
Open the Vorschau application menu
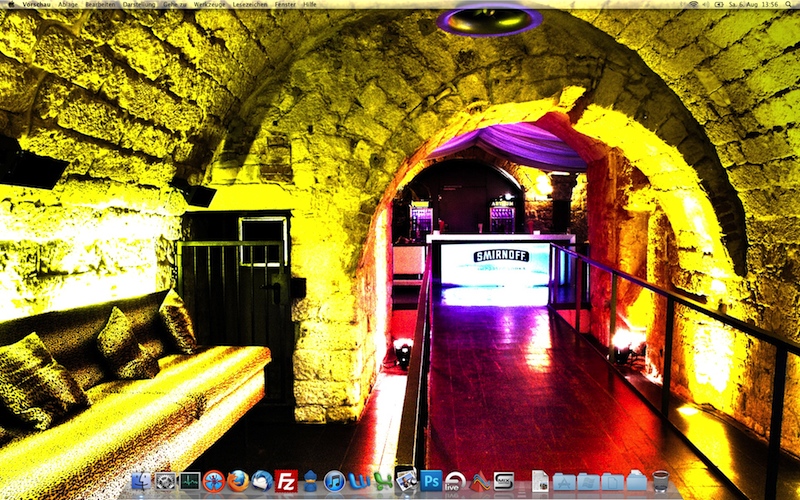pyautogui.click(x=36, y=5)
